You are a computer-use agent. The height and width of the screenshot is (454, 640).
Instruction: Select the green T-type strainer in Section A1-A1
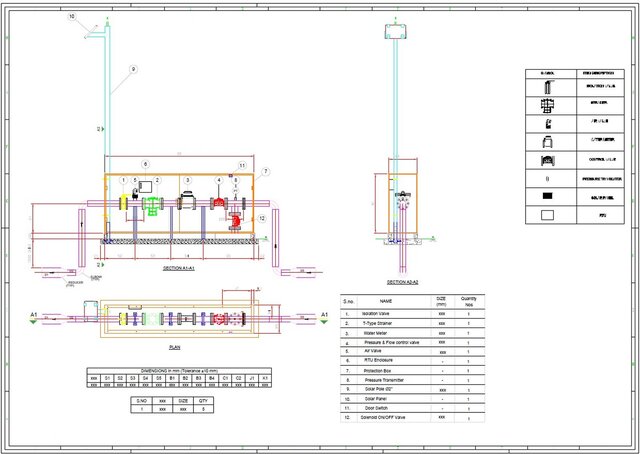tap(152, 203)
